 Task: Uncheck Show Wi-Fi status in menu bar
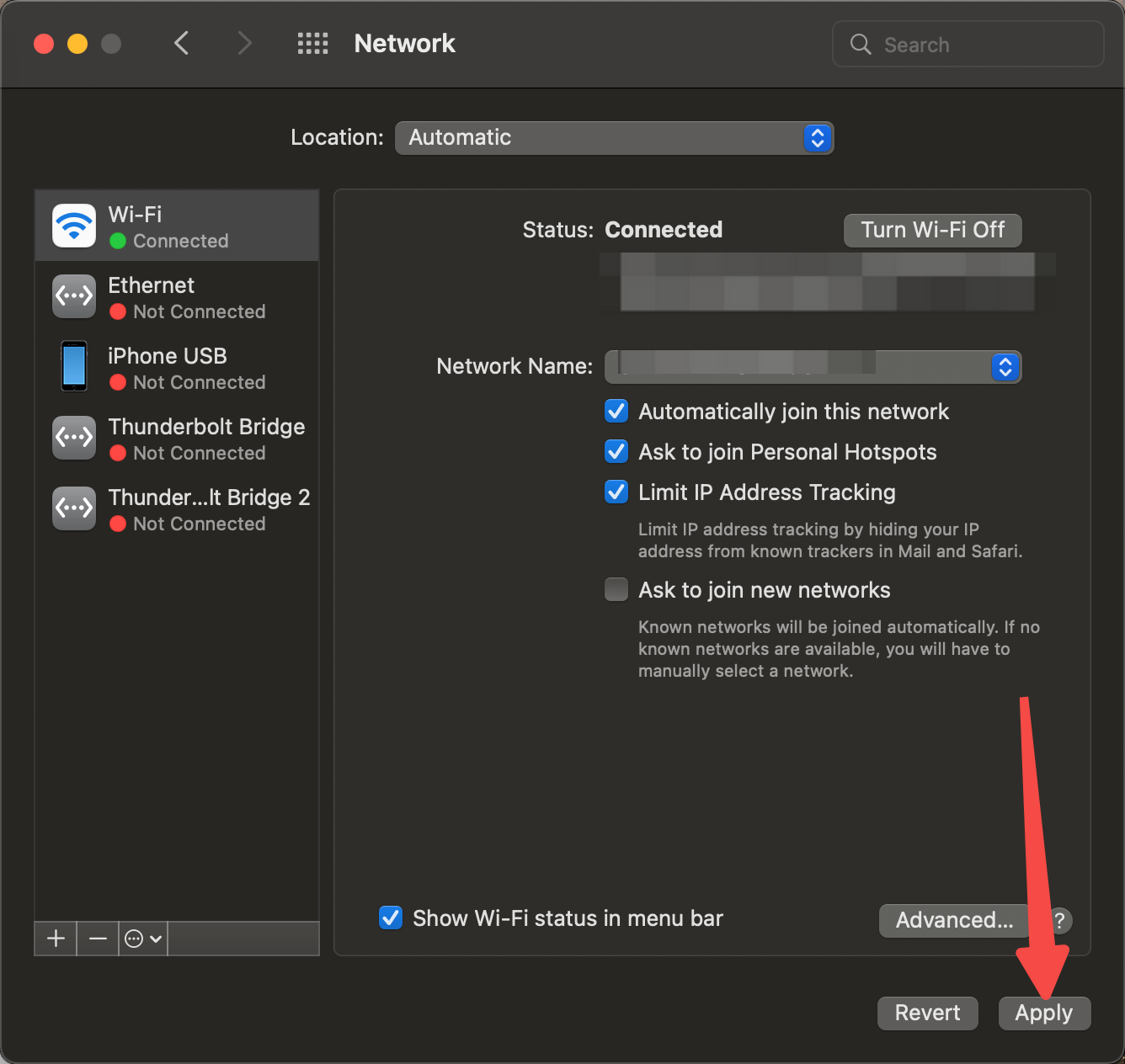pyautogui.click(x=391, y=918)
